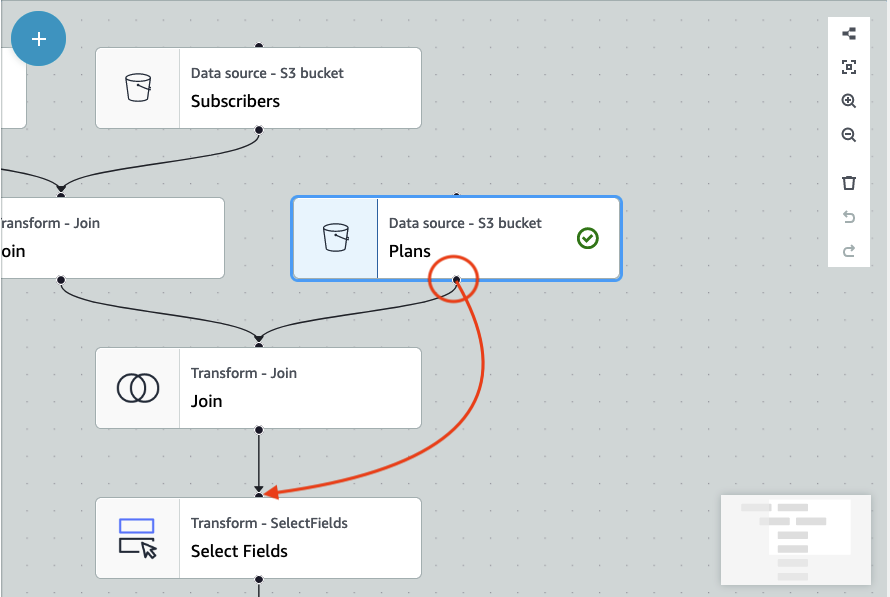Click the fit-to-view icon in toolbar
890x597 pixels.
(849, 67)
